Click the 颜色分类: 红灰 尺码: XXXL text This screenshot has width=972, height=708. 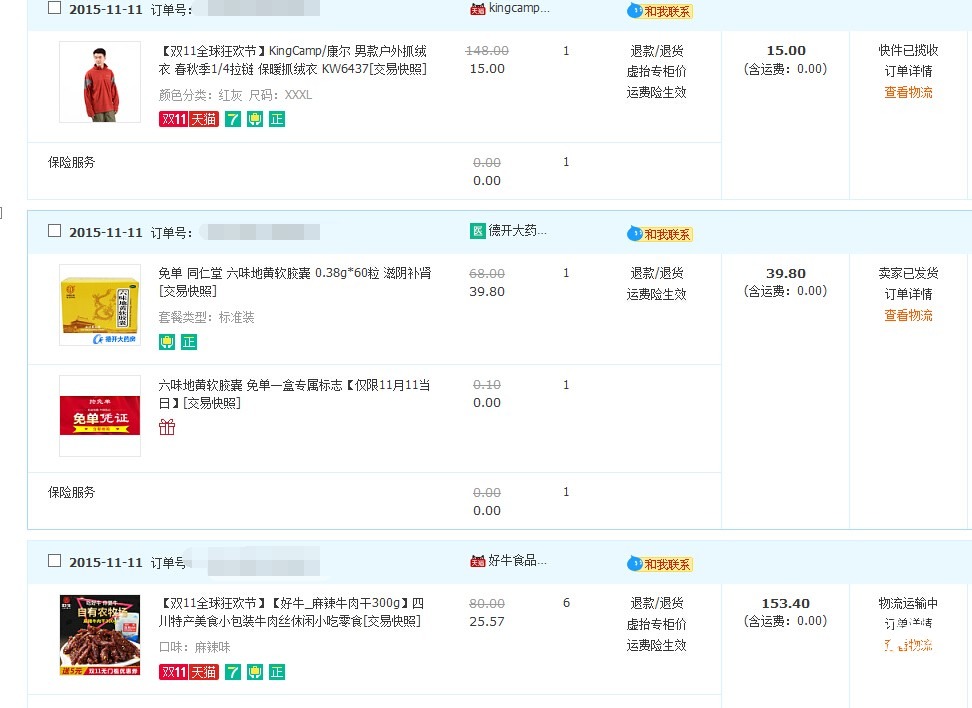[235, 95]
